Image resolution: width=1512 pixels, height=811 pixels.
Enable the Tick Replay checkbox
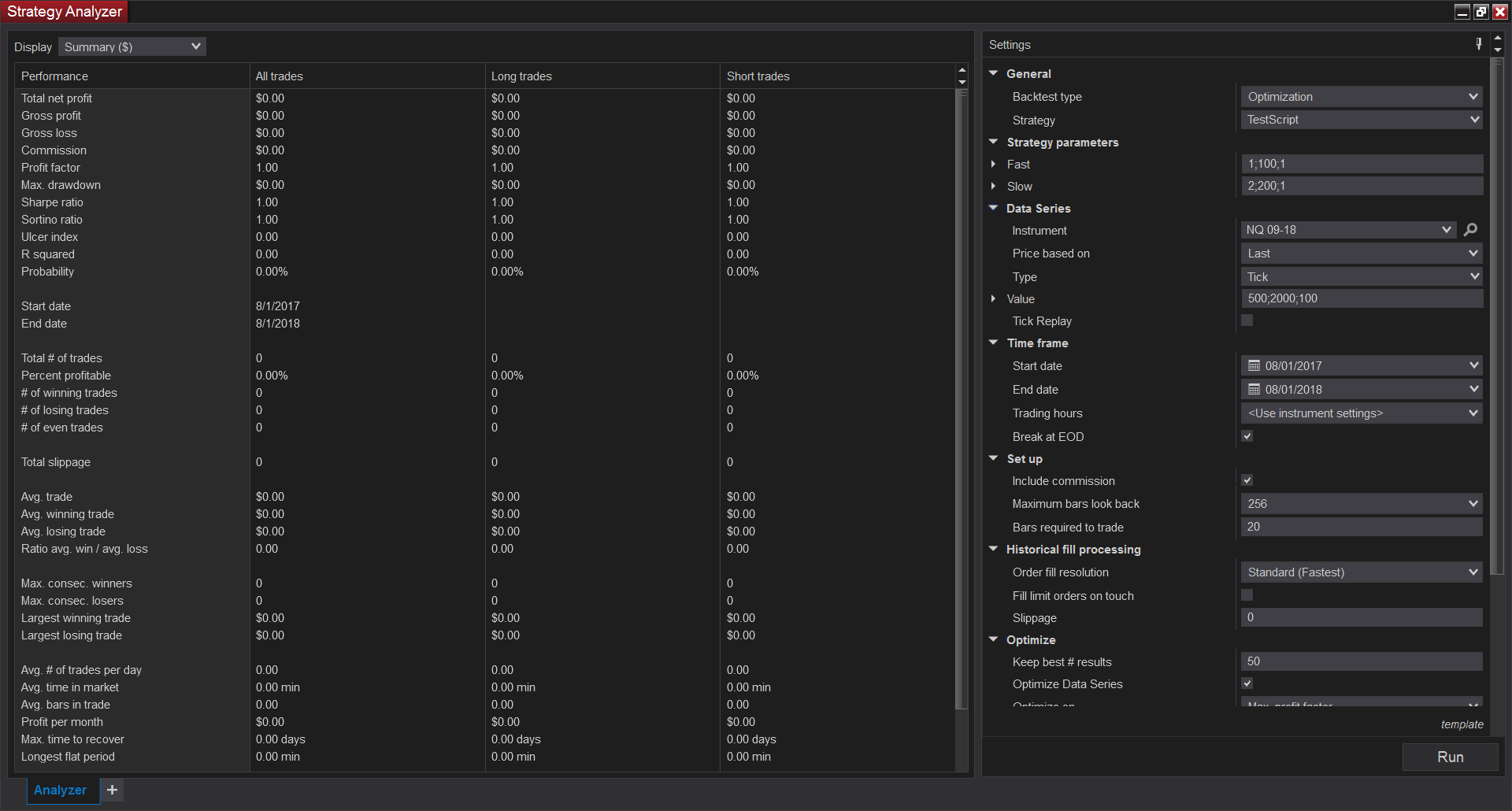click(1247, 320)
